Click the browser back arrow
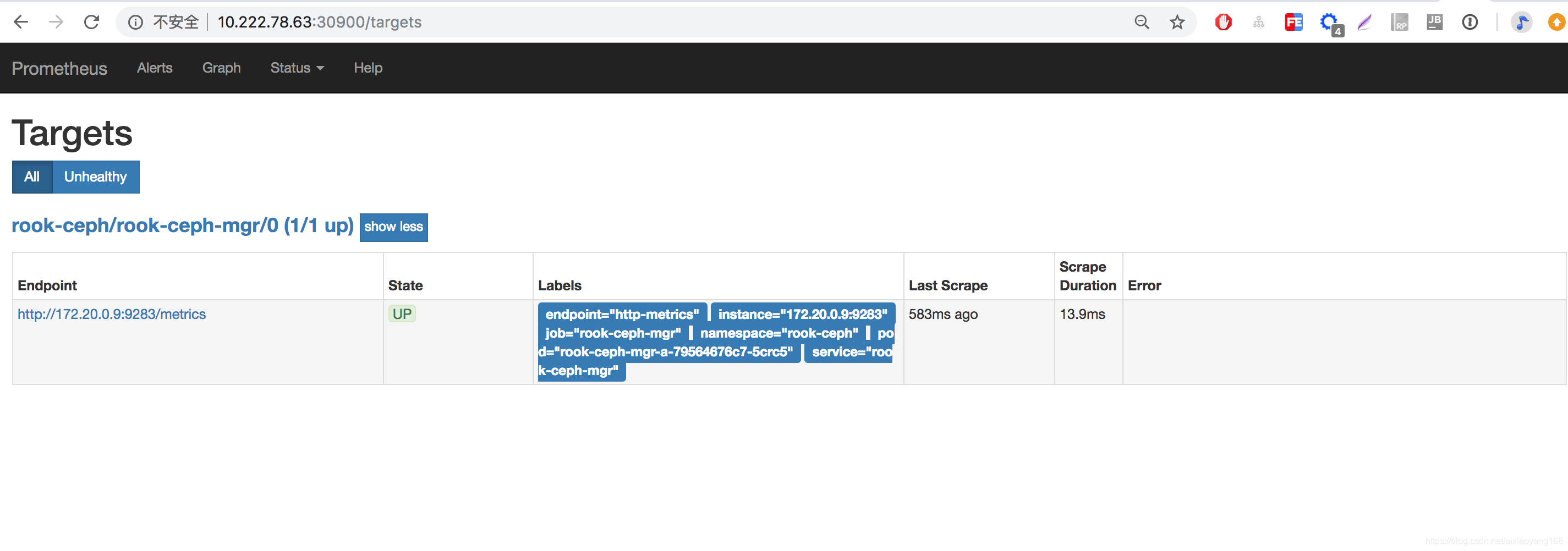The height and width of the screenshot is (551, 1568). click(21, 23)
